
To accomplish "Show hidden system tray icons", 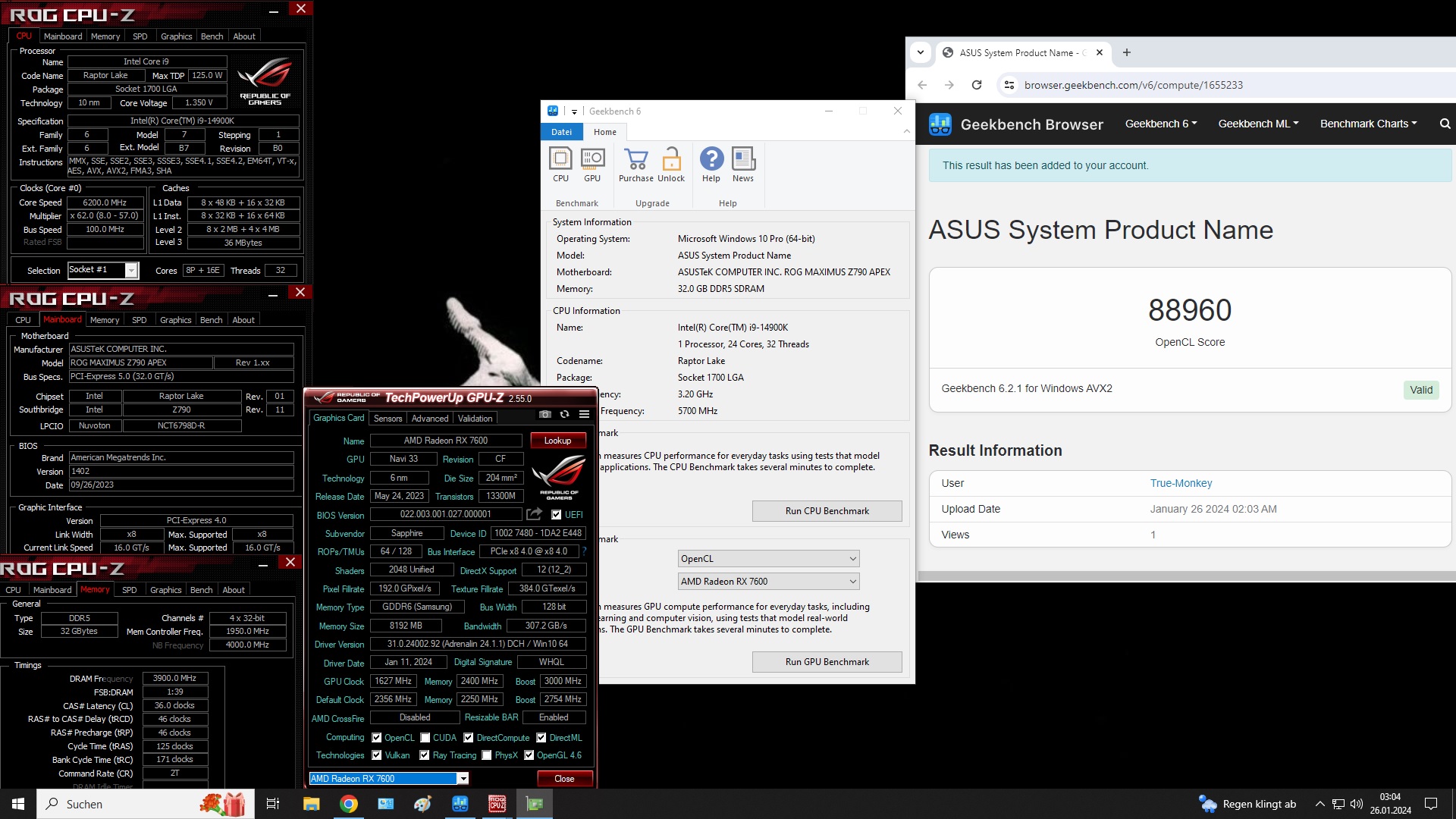I will pyautogui.click(x=1319, y=804).
